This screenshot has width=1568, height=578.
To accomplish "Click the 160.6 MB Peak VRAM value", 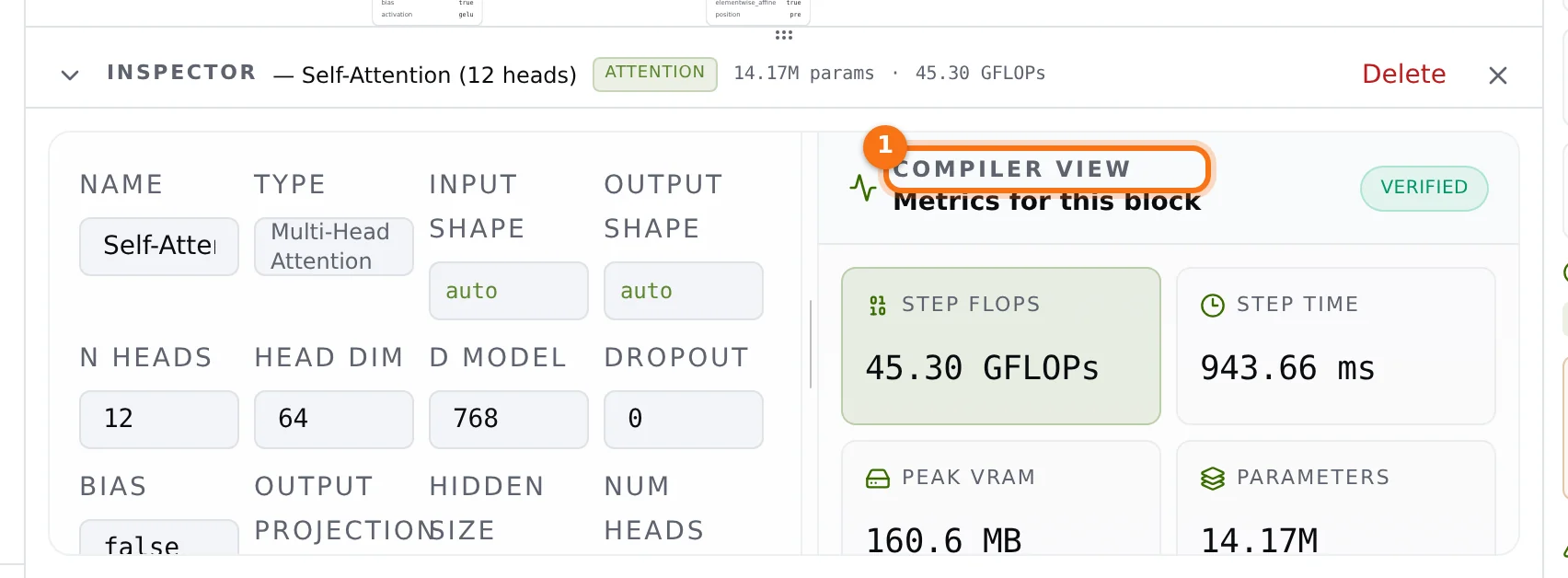I will tap(944, 541).
